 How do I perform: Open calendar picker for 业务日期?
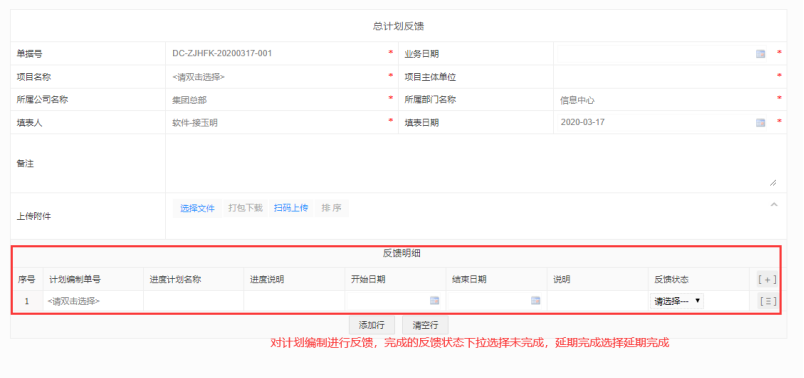tap(760, 54)
